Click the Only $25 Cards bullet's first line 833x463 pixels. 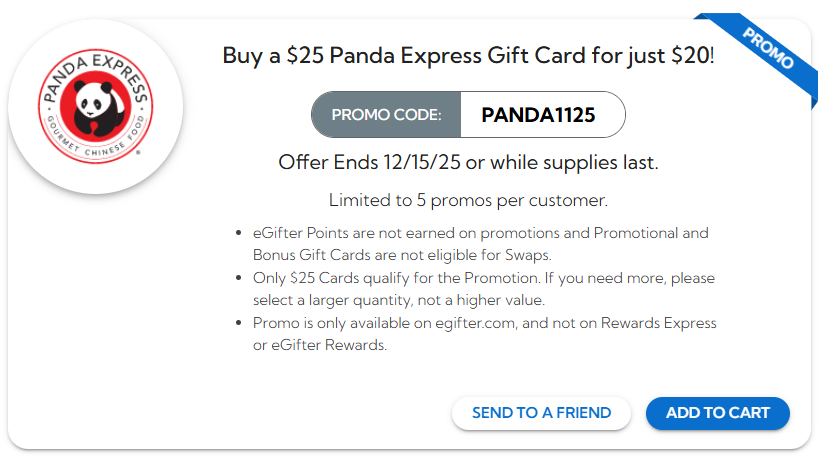pyautogui.click(x=484, y=277)
